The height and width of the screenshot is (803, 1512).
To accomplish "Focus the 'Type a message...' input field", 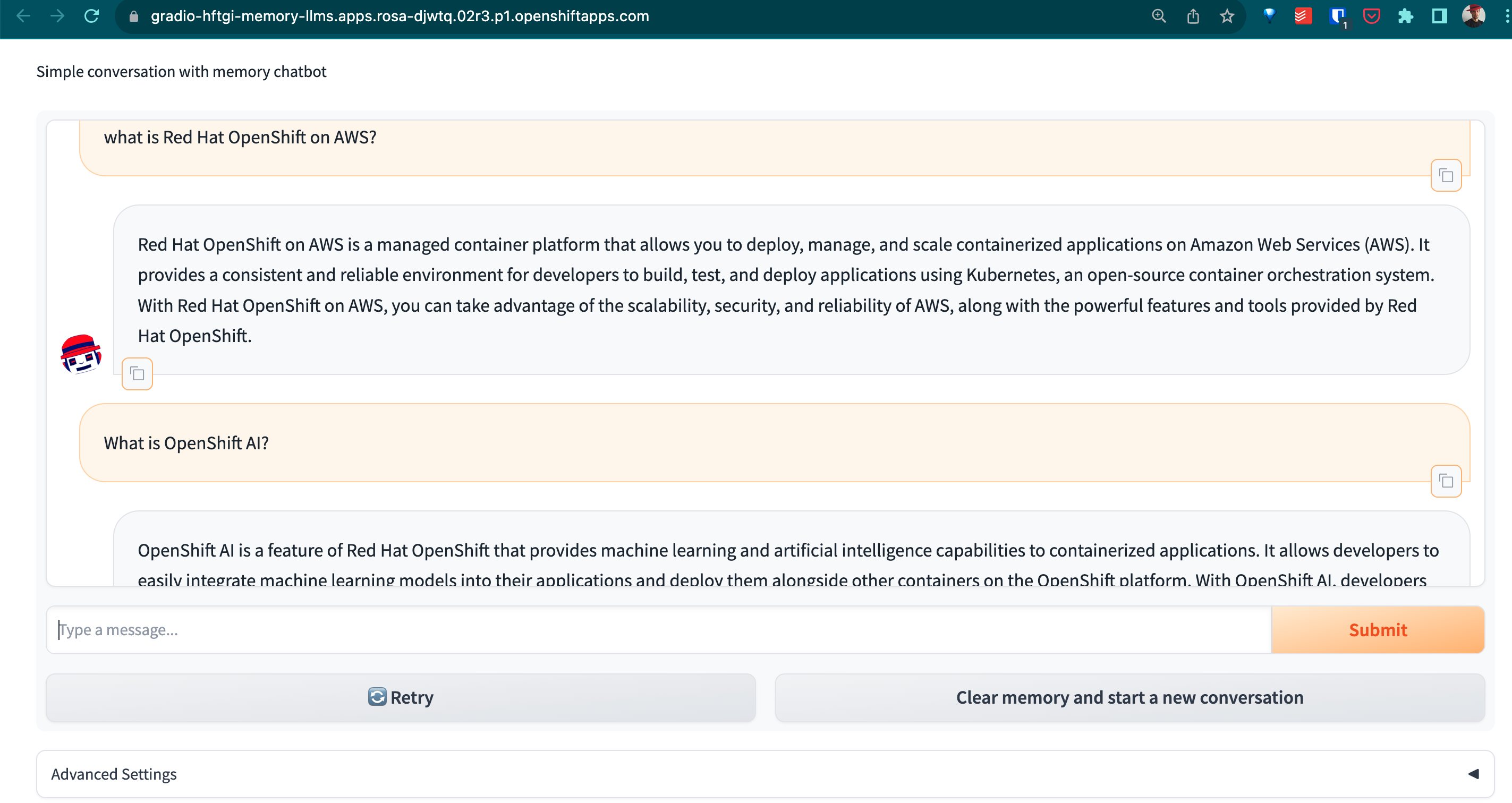I will click(659, 630).
